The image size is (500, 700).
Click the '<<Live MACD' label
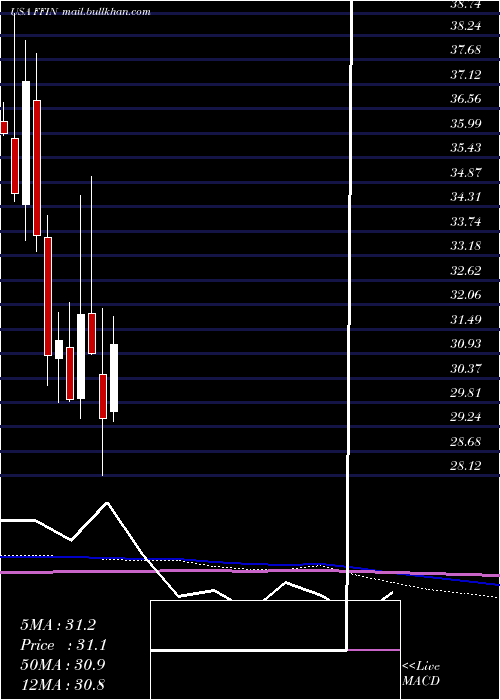point(421,673)
